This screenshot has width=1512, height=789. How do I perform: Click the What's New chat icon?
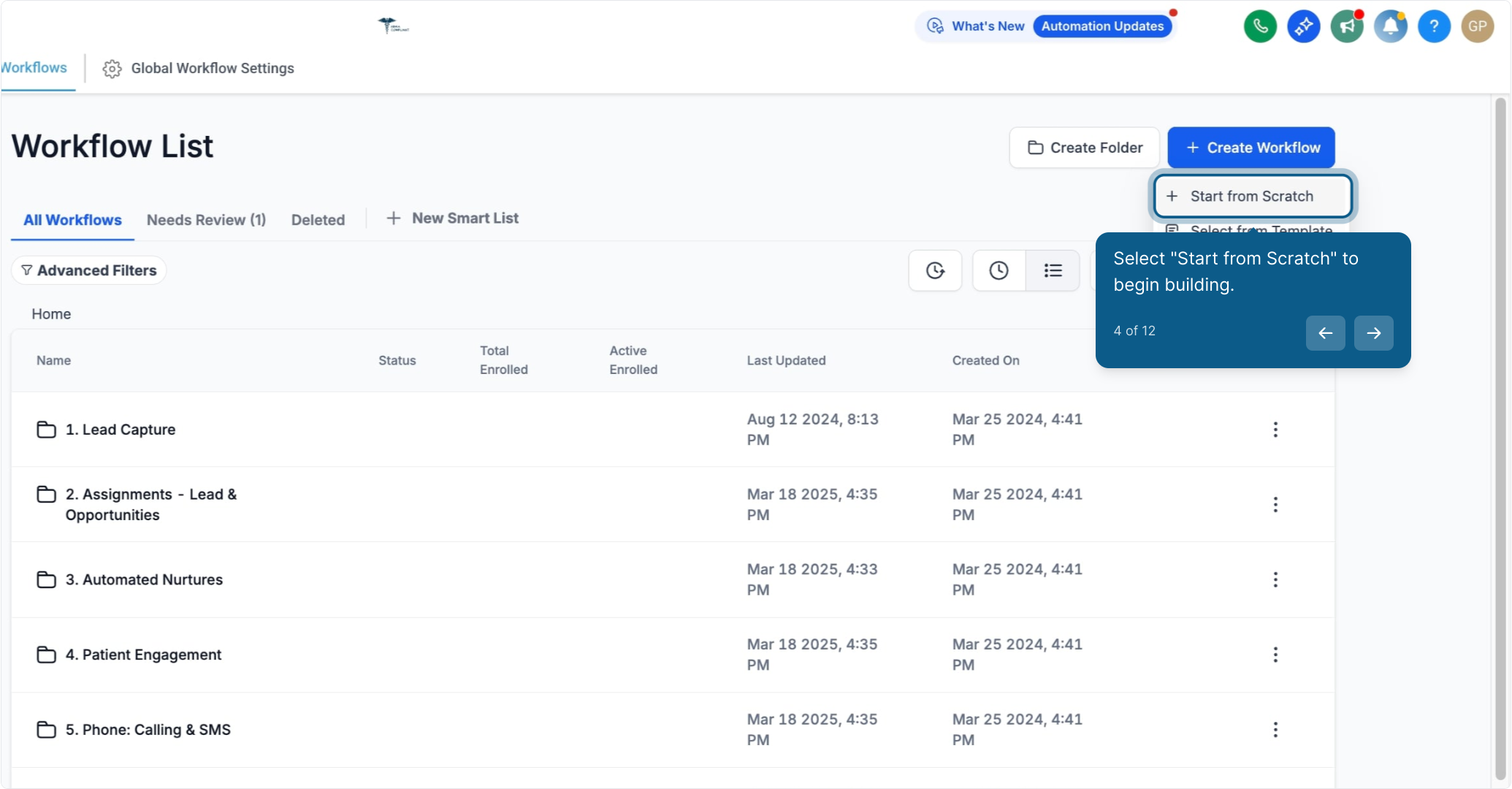(935, 26)
